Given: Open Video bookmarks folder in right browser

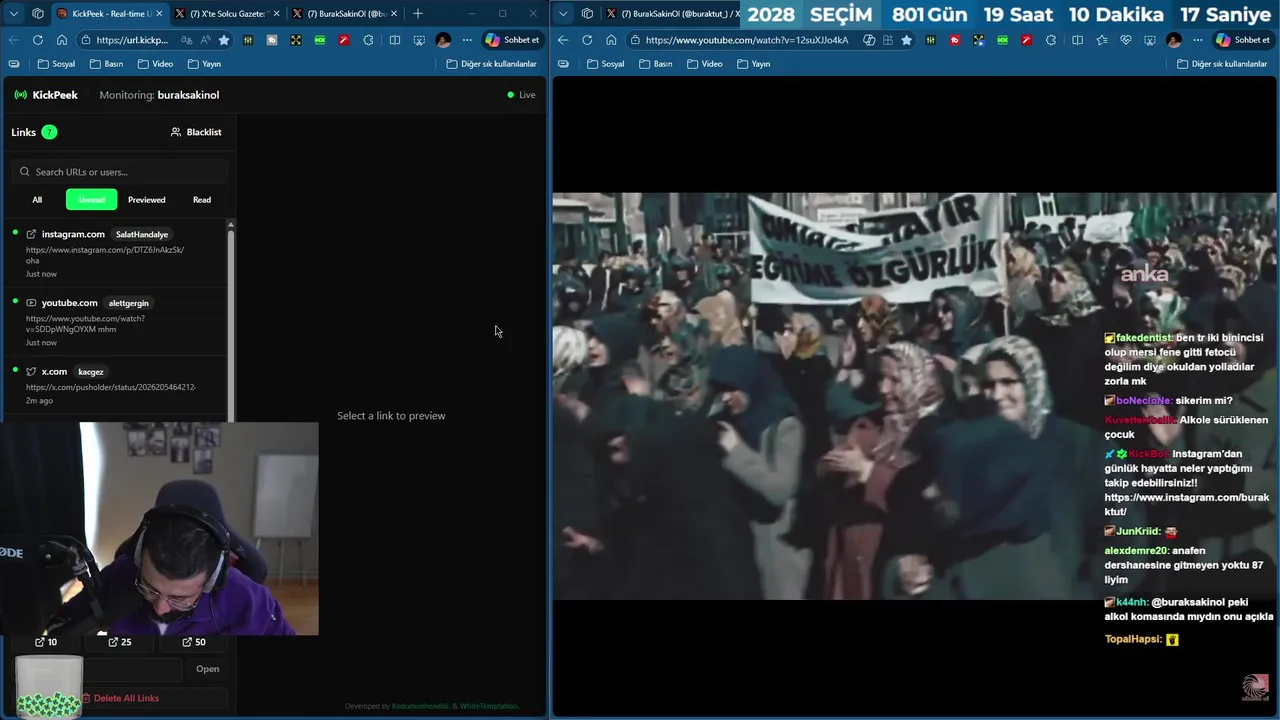Looking at the screenshot, I should pos(703,64).
